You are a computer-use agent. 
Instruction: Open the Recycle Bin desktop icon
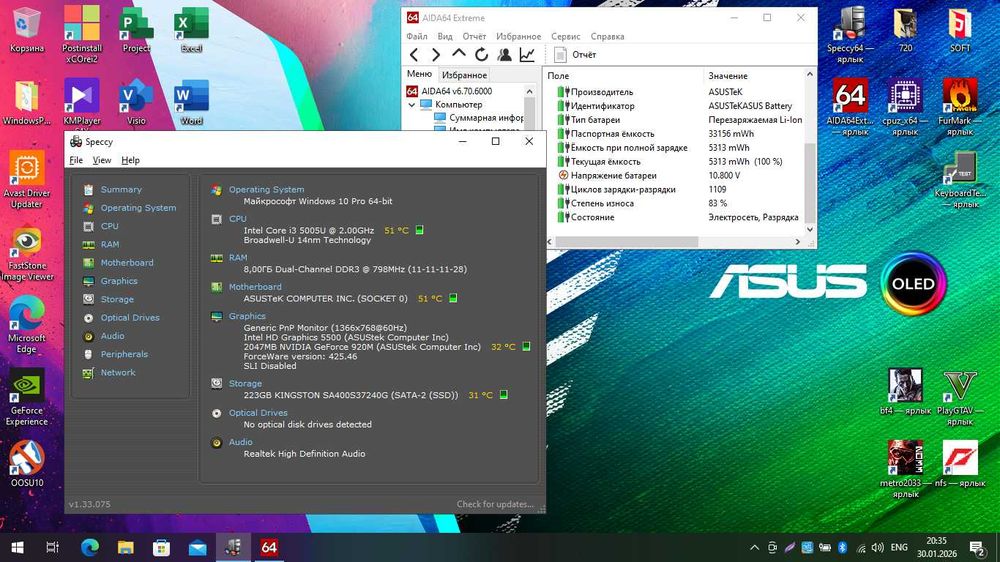click(x=27, y=29)
